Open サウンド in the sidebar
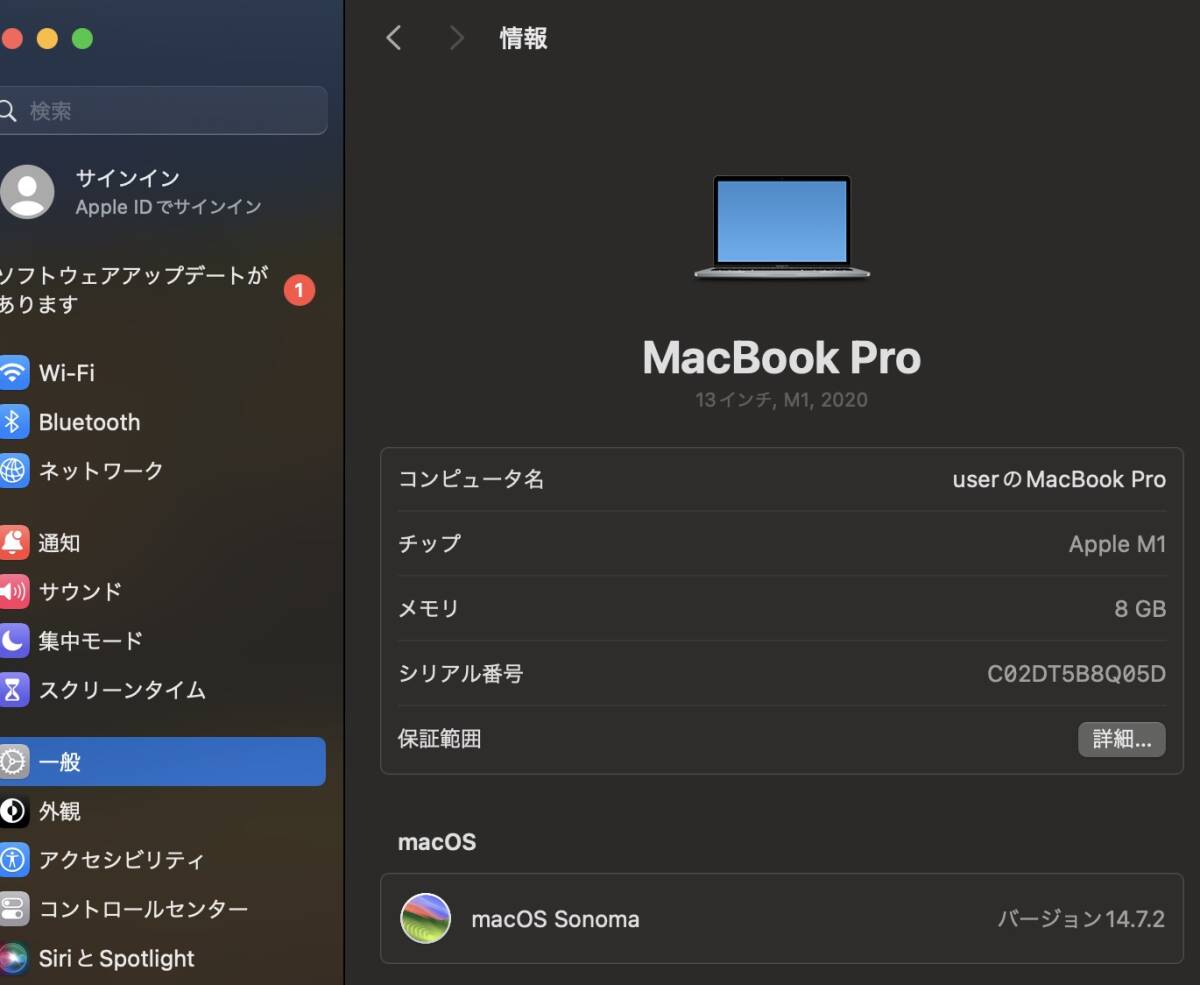 tap(80, 592)
